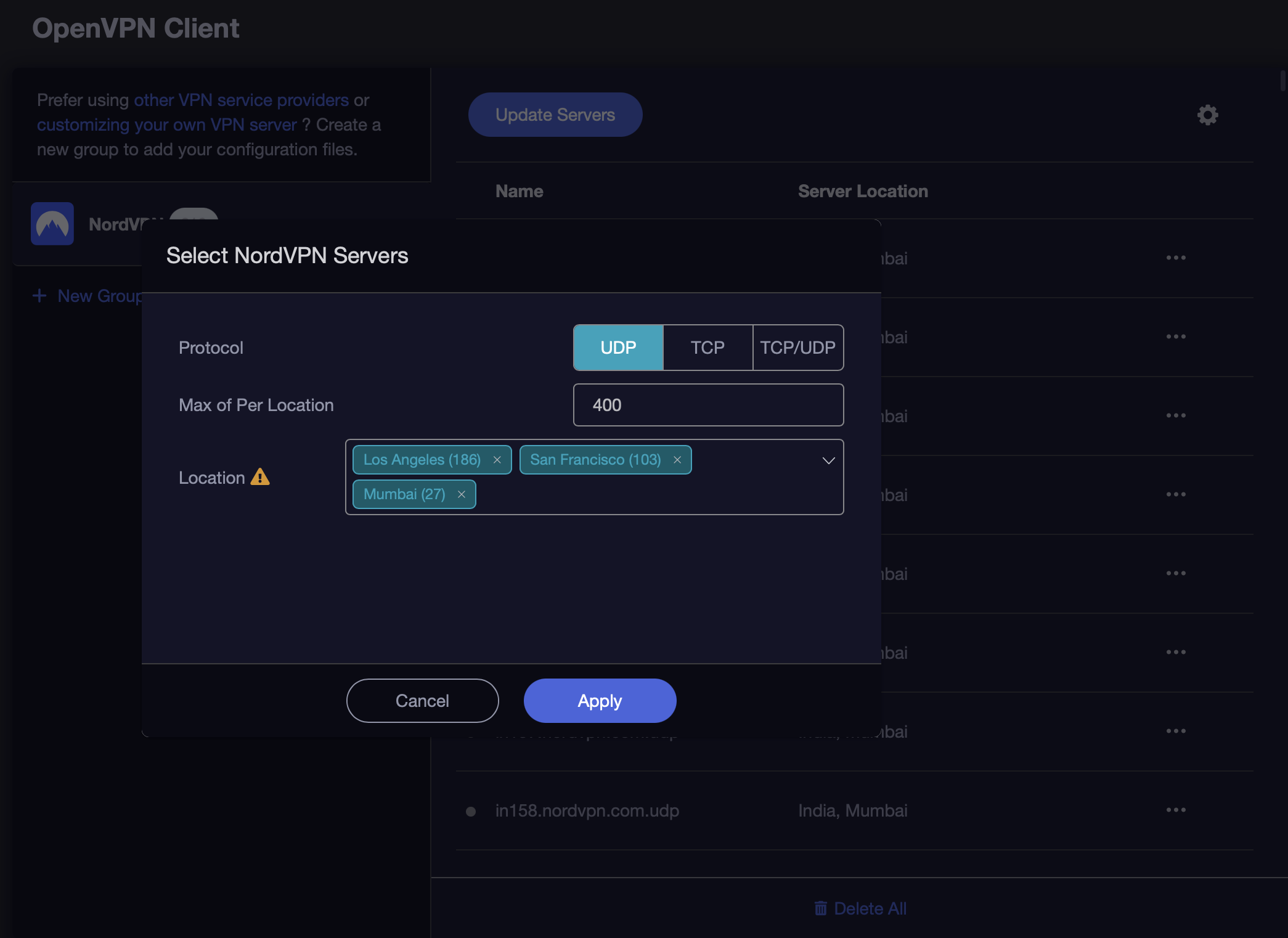Click the Location warning triangle icon
Screen dimensions: 1288x938
point(260,477)
